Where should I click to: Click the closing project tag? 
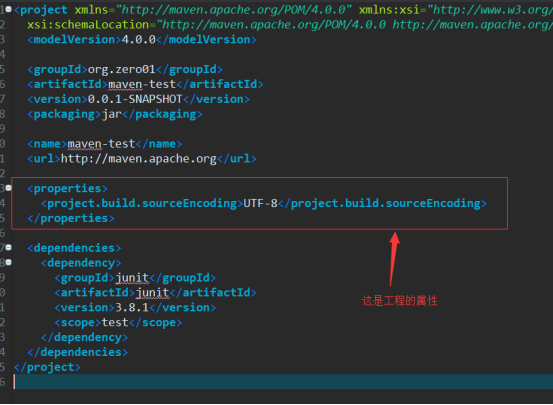[x=47, y=367]
